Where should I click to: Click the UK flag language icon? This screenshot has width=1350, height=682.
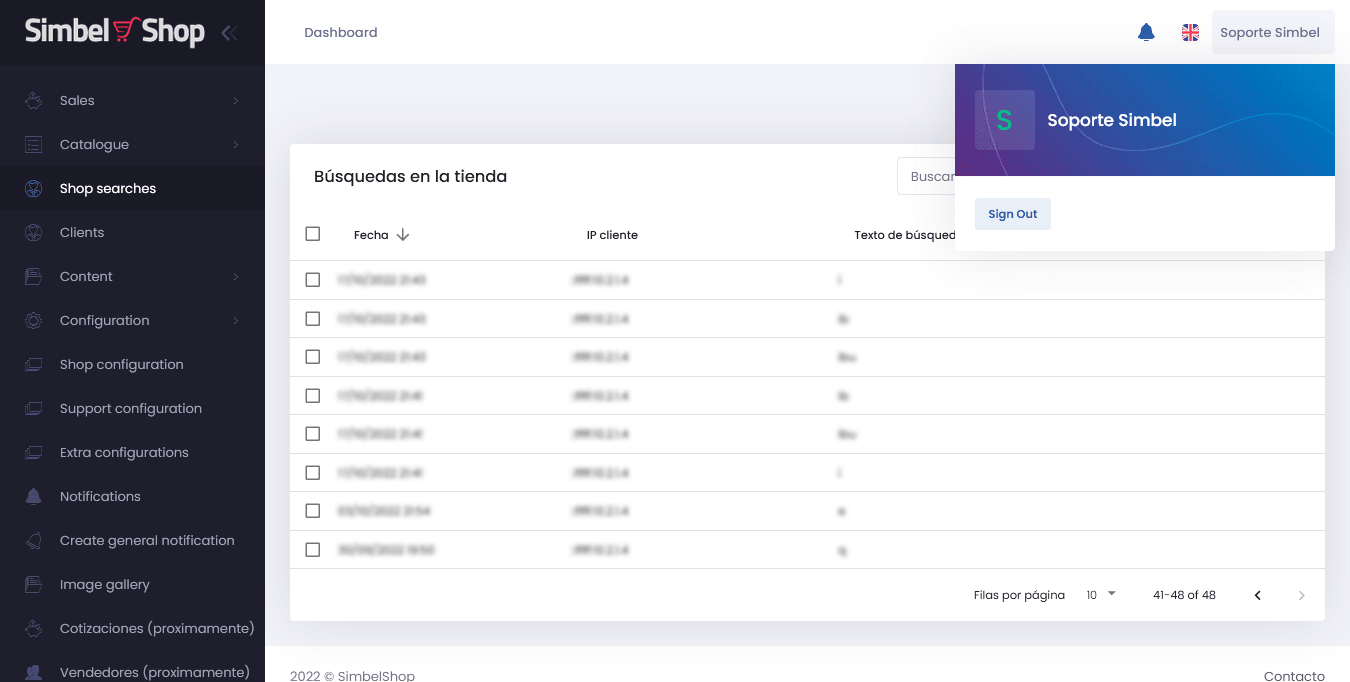click(x=1190, y=32)
